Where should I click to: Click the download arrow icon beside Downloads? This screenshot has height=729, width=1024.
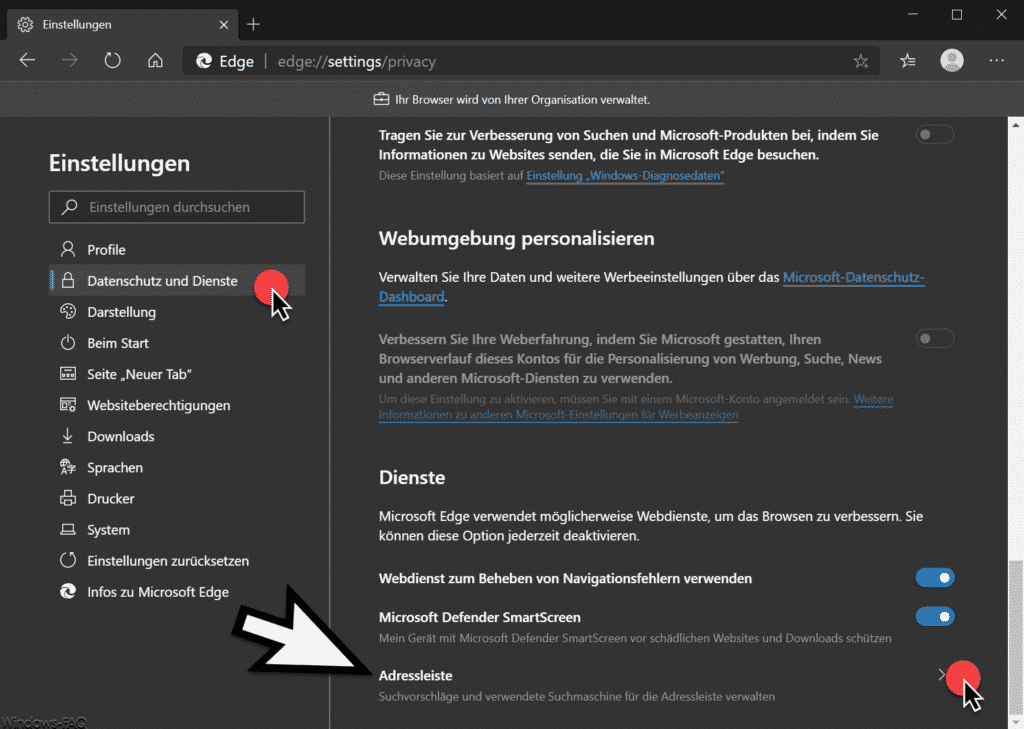[68, 436]
